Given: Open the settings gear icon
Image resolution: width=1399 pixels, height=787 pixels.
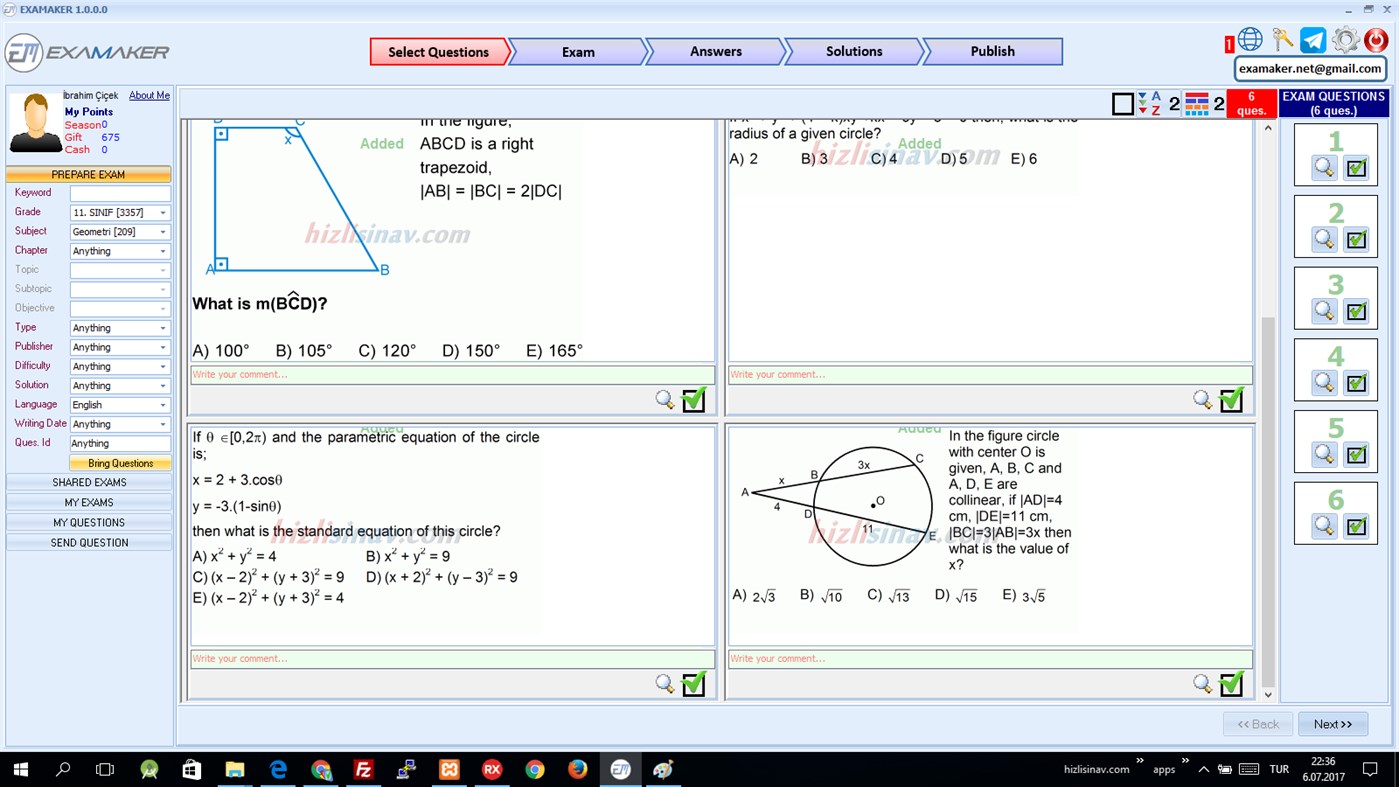Looking at the screenshot, I should (x=1346, y=39).
